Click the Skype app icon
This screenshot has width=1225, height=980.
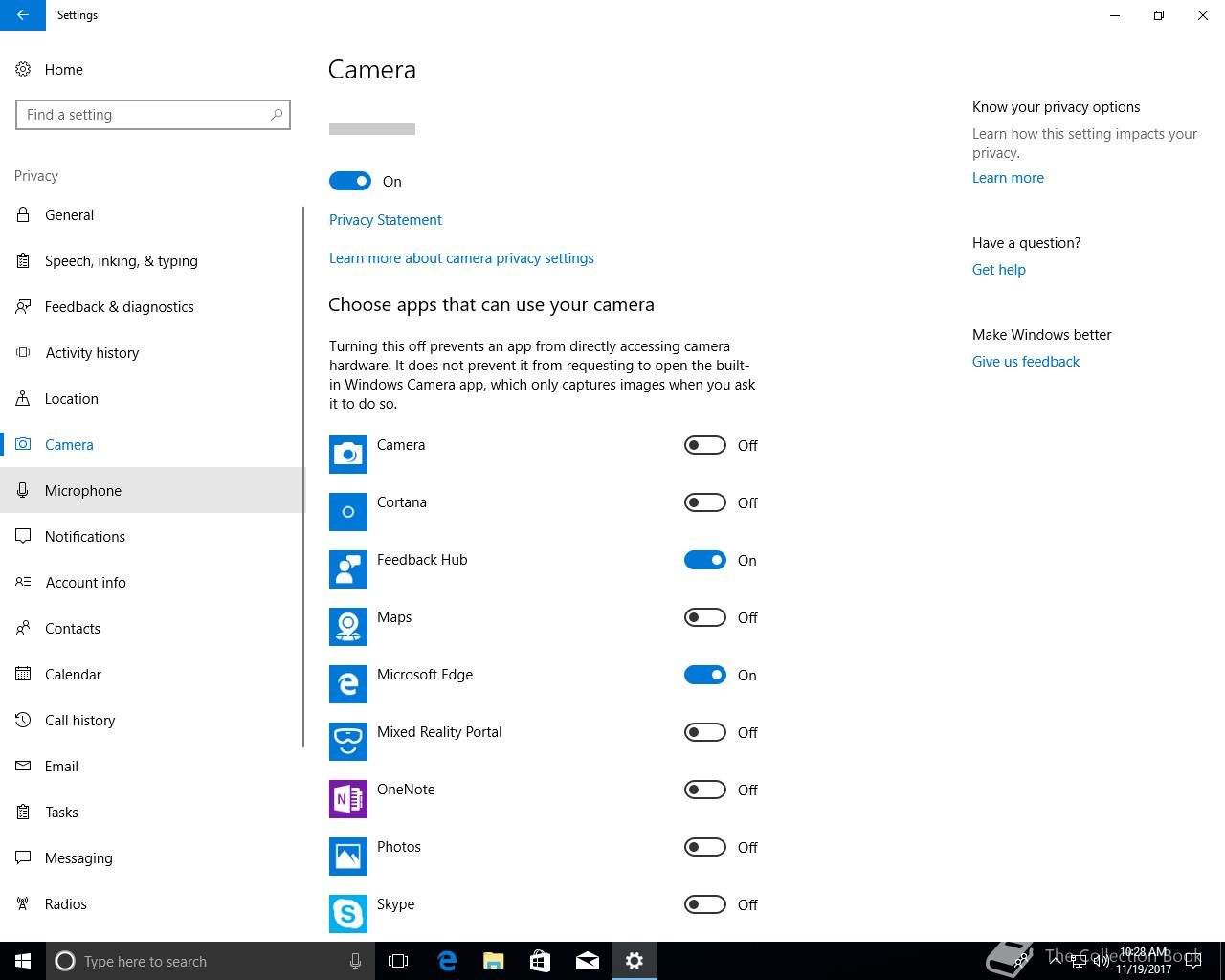348,914
